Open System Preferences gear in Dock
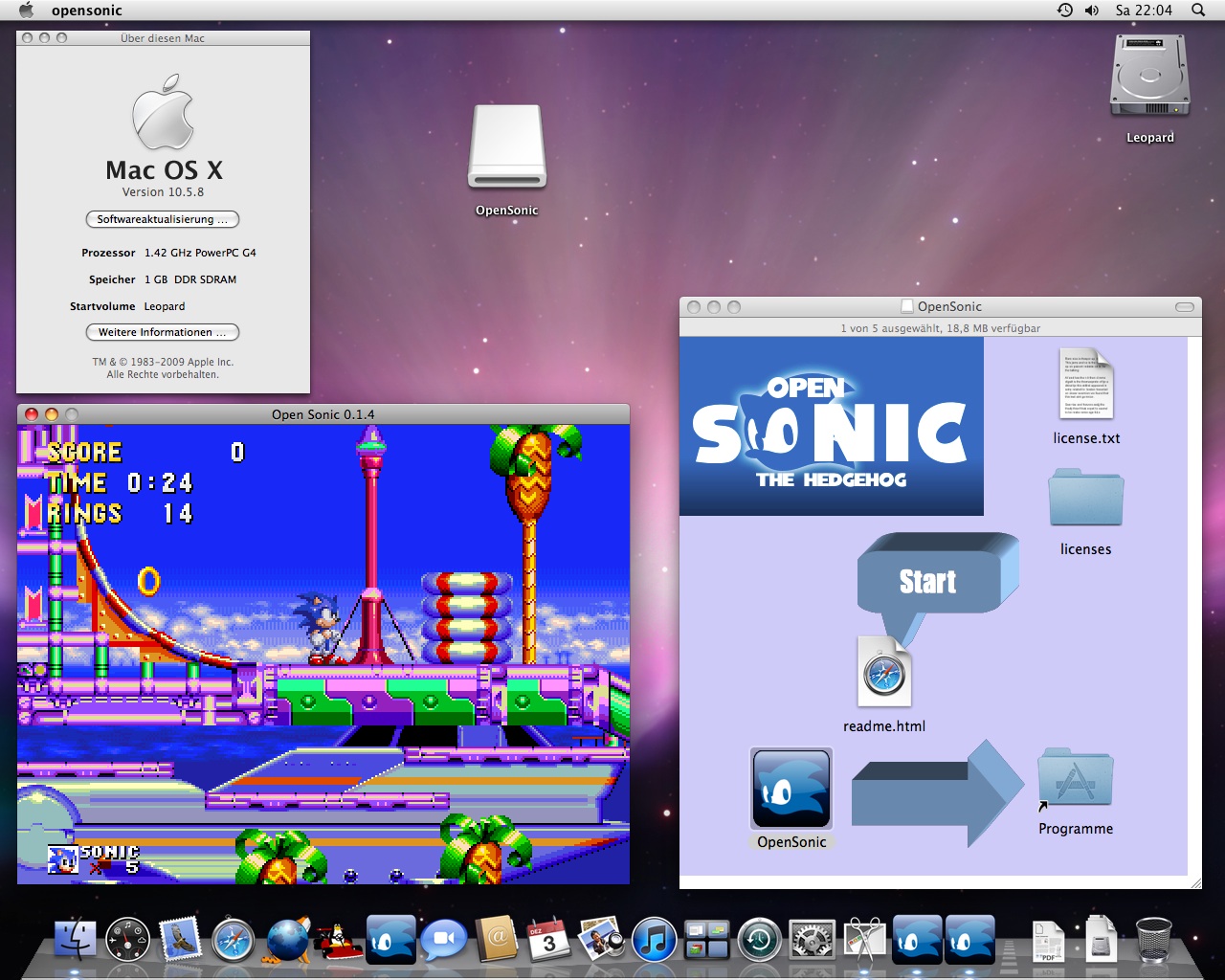Screen dimensions: 1225x980 tap(813, 940)
